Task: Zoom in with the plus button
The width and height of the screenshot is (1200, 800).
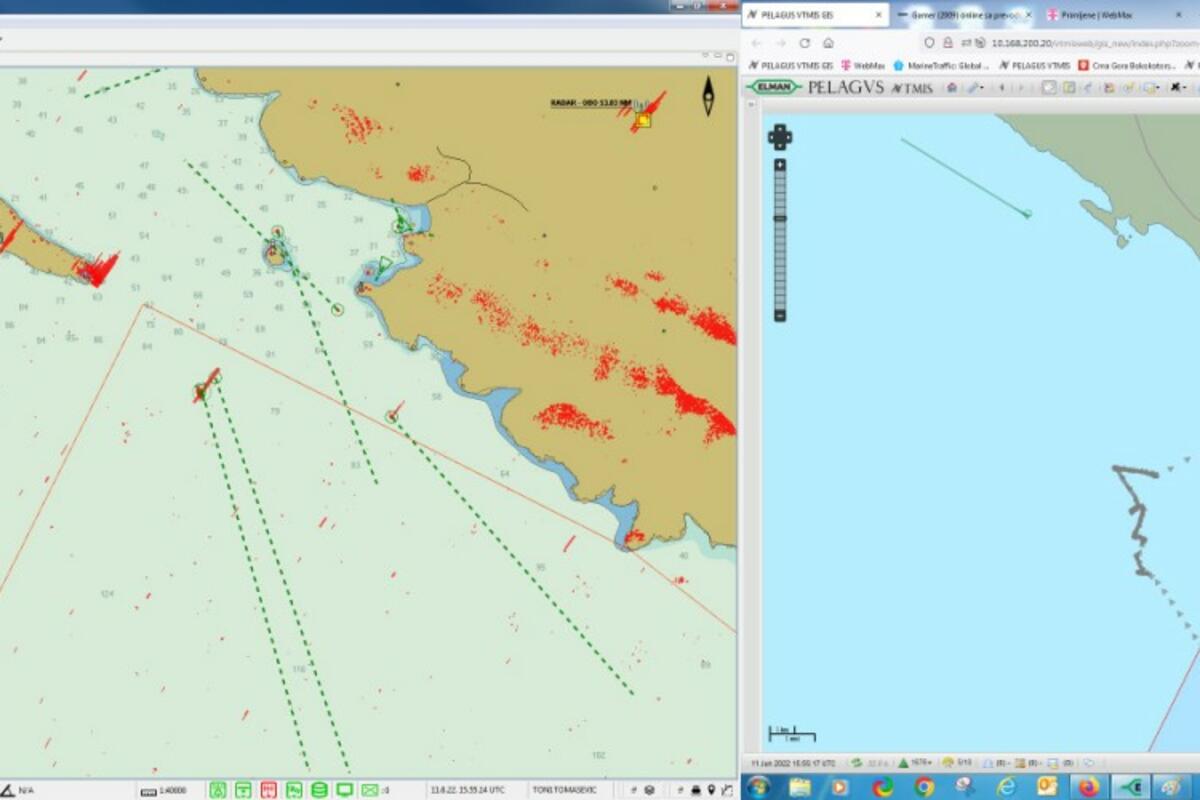Action: [x=780, y=164]
